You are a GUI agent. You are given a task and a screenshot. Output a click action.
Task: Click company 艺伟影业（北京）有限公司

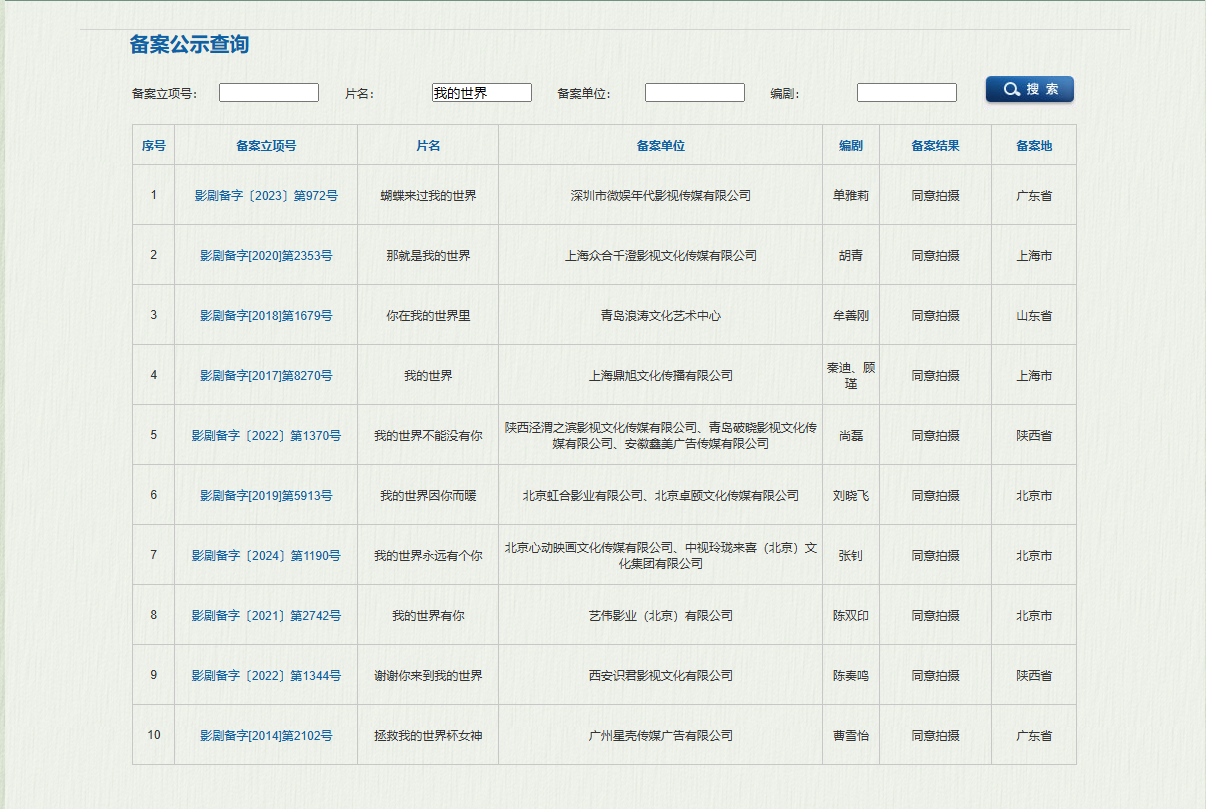pos(660,615)
